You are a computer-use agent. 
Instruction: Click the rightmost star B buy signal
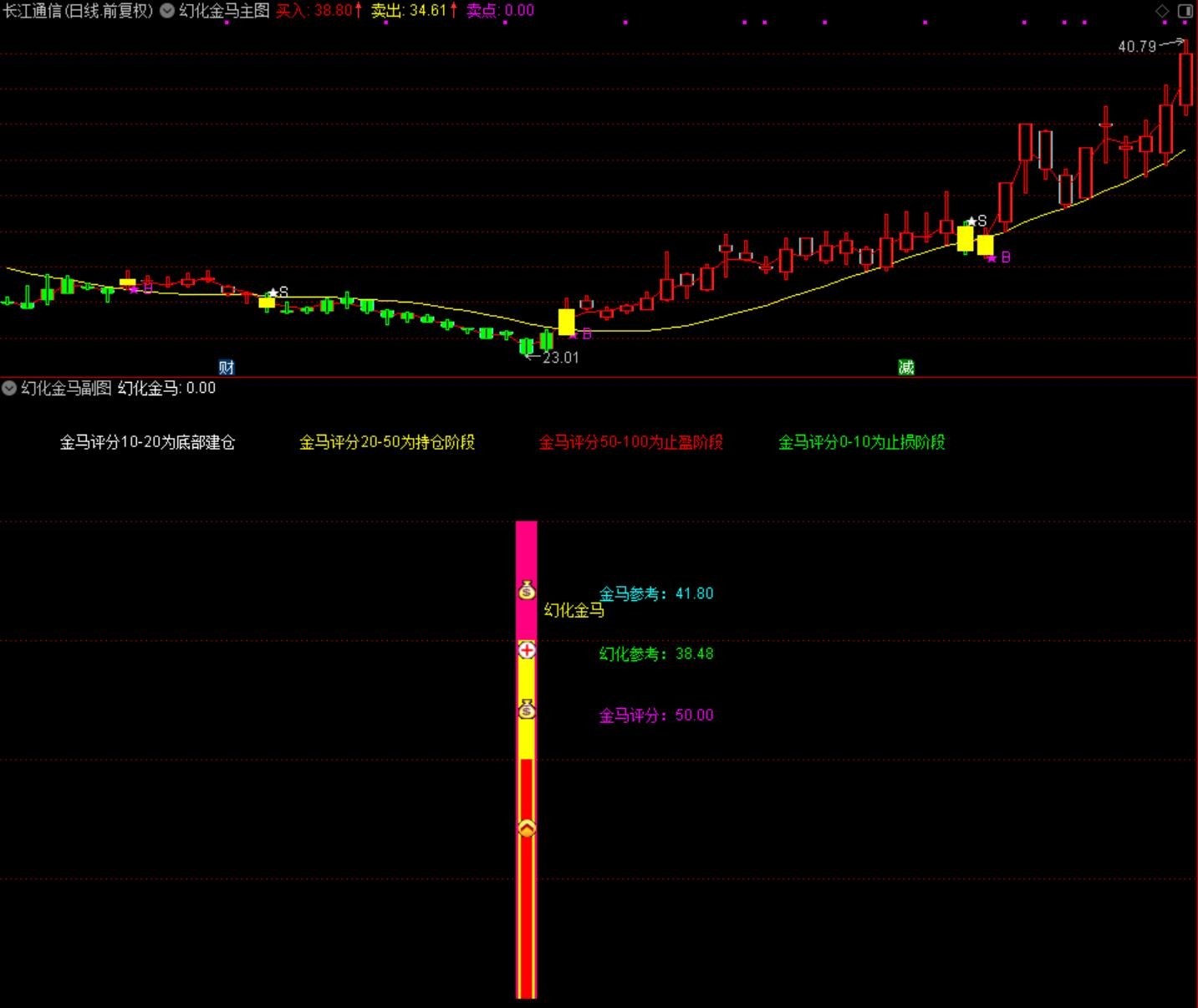[998, 257]
